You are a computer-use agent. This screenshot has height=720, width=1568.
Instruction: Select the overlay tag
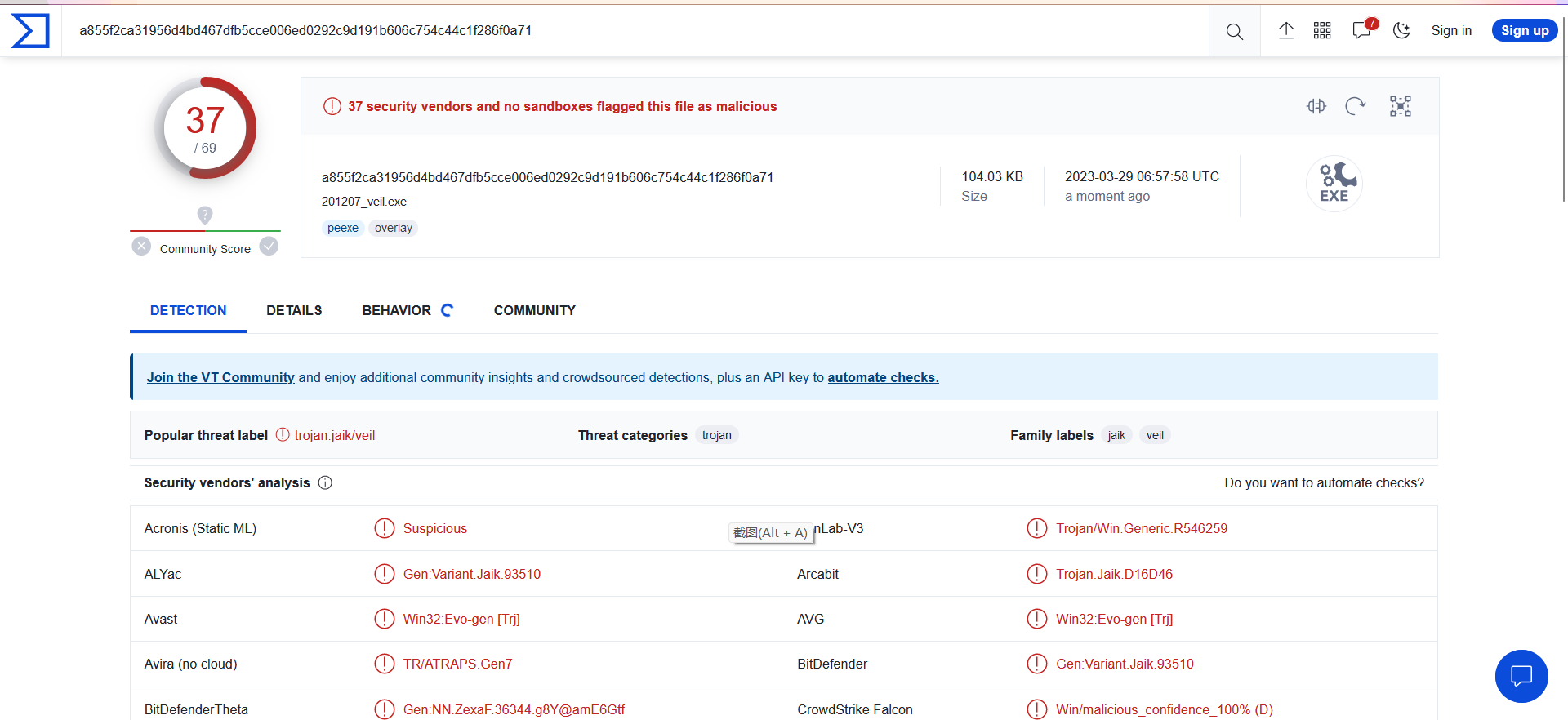coord(394,228)
